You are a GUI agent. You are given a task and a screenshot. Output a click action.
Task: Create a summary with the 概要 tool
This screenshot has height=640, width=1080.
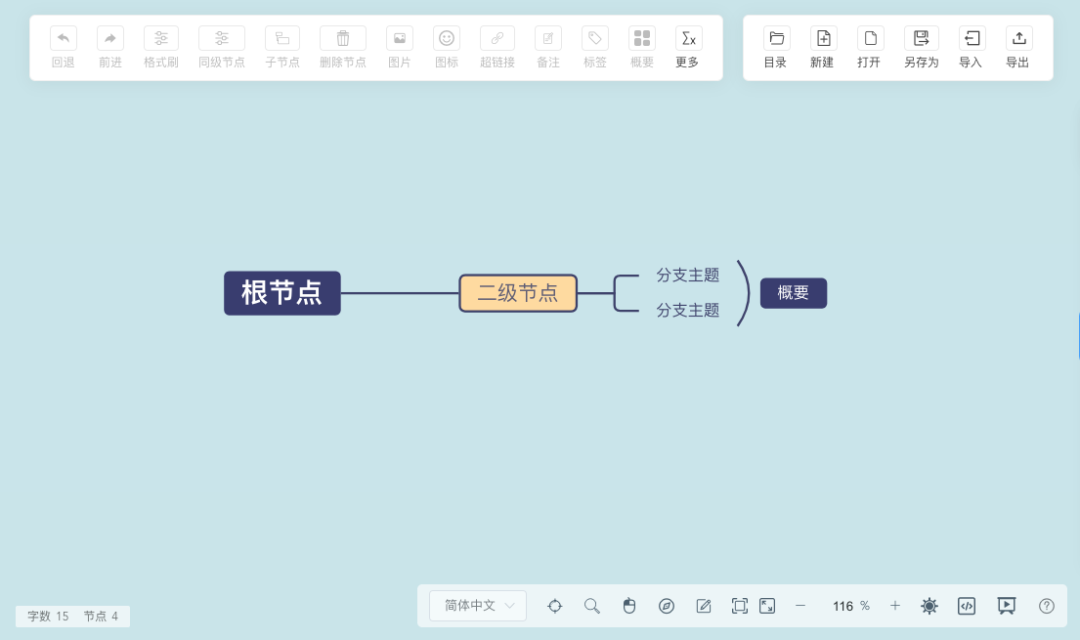coord(641,45)
